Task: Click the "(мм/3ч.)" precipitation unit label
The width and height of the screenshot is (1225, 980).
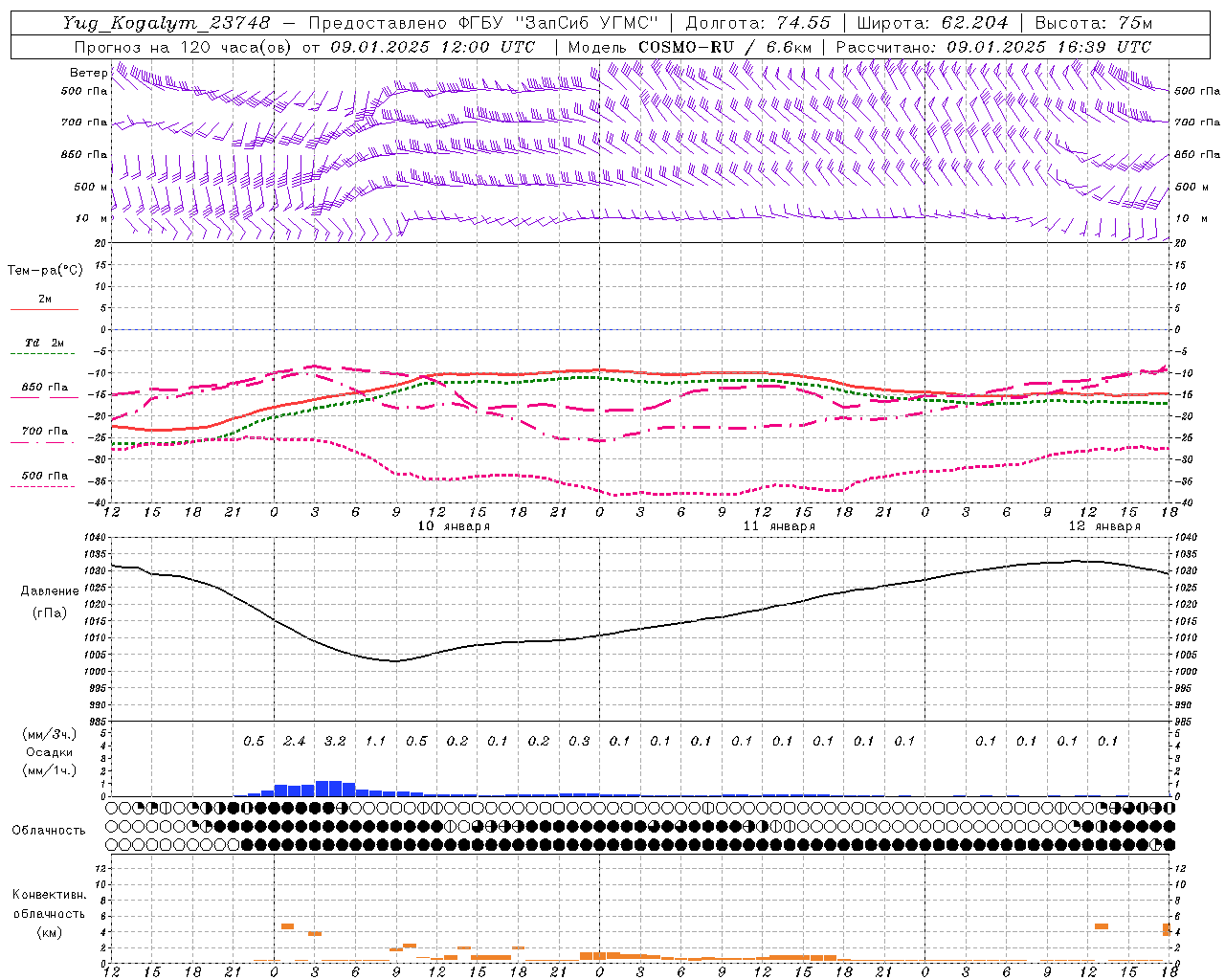Action: tap(50, 734)
